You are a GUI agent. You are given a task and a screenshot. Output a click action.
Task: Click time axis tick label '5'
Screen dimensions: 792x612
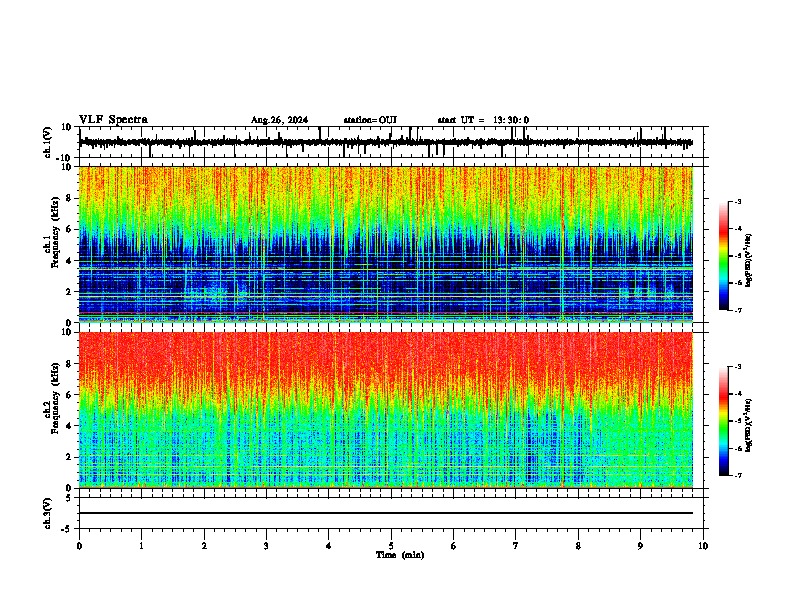pyautogui.click(x=391, y=546)
